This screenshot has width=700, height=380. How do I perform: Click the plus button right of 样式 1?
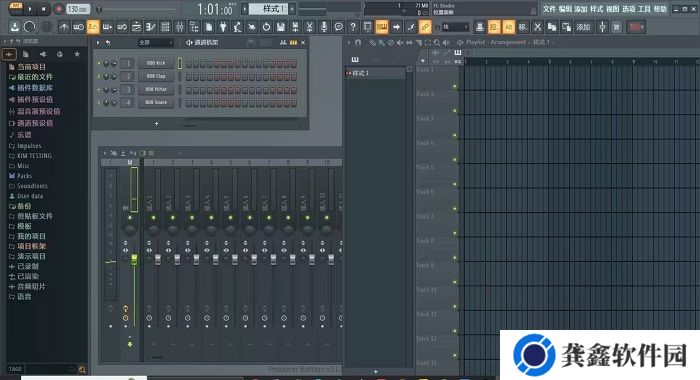click(x=292, y=8)
